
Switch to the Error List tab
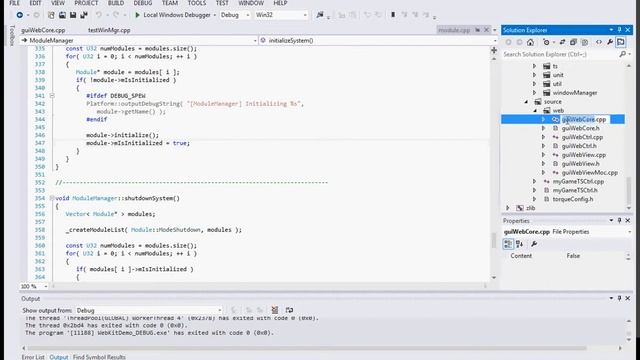pos(33,357)
